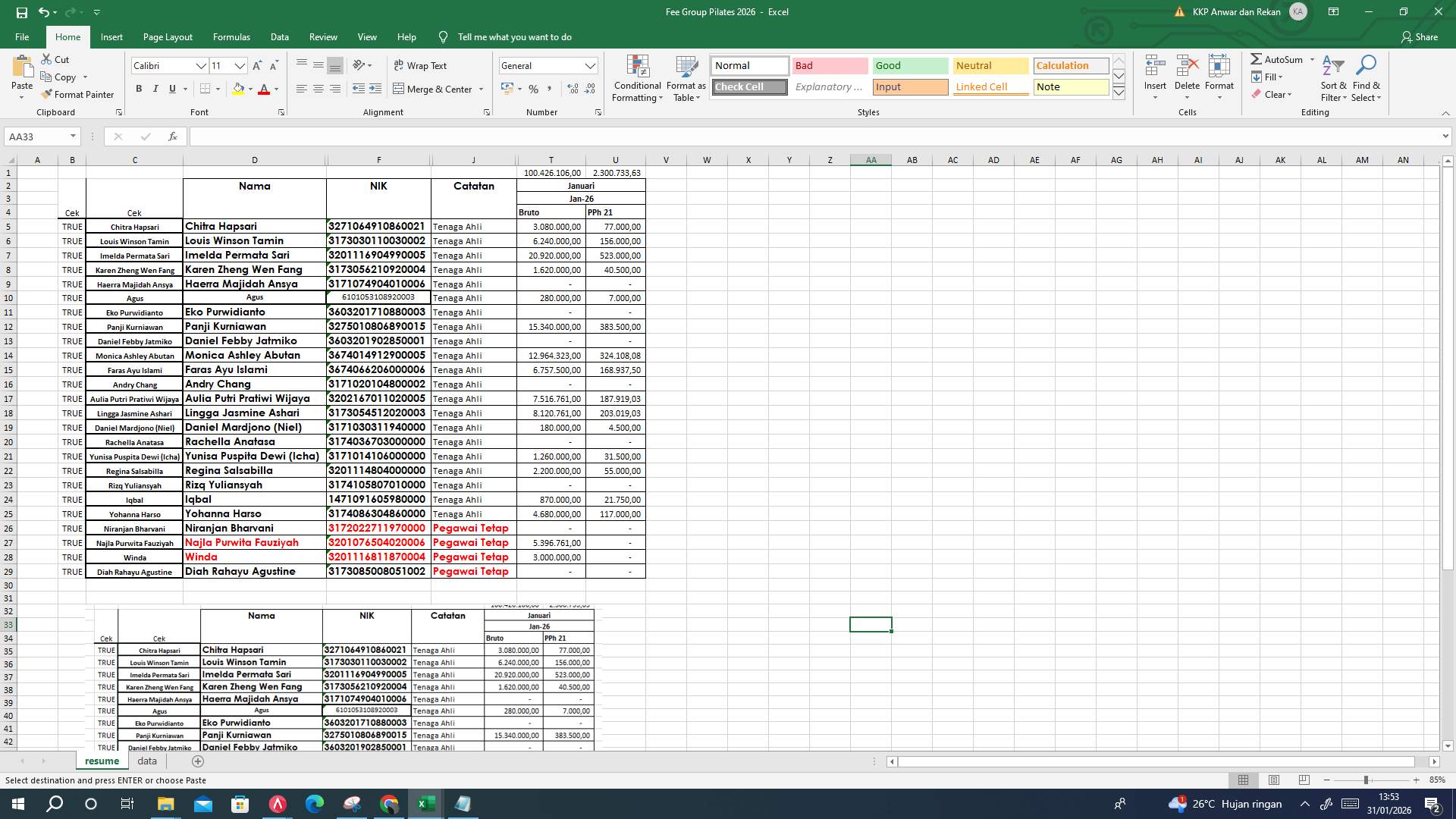Apply italic formatting
Screen dimensions: 1456x819
pos(155,89)
